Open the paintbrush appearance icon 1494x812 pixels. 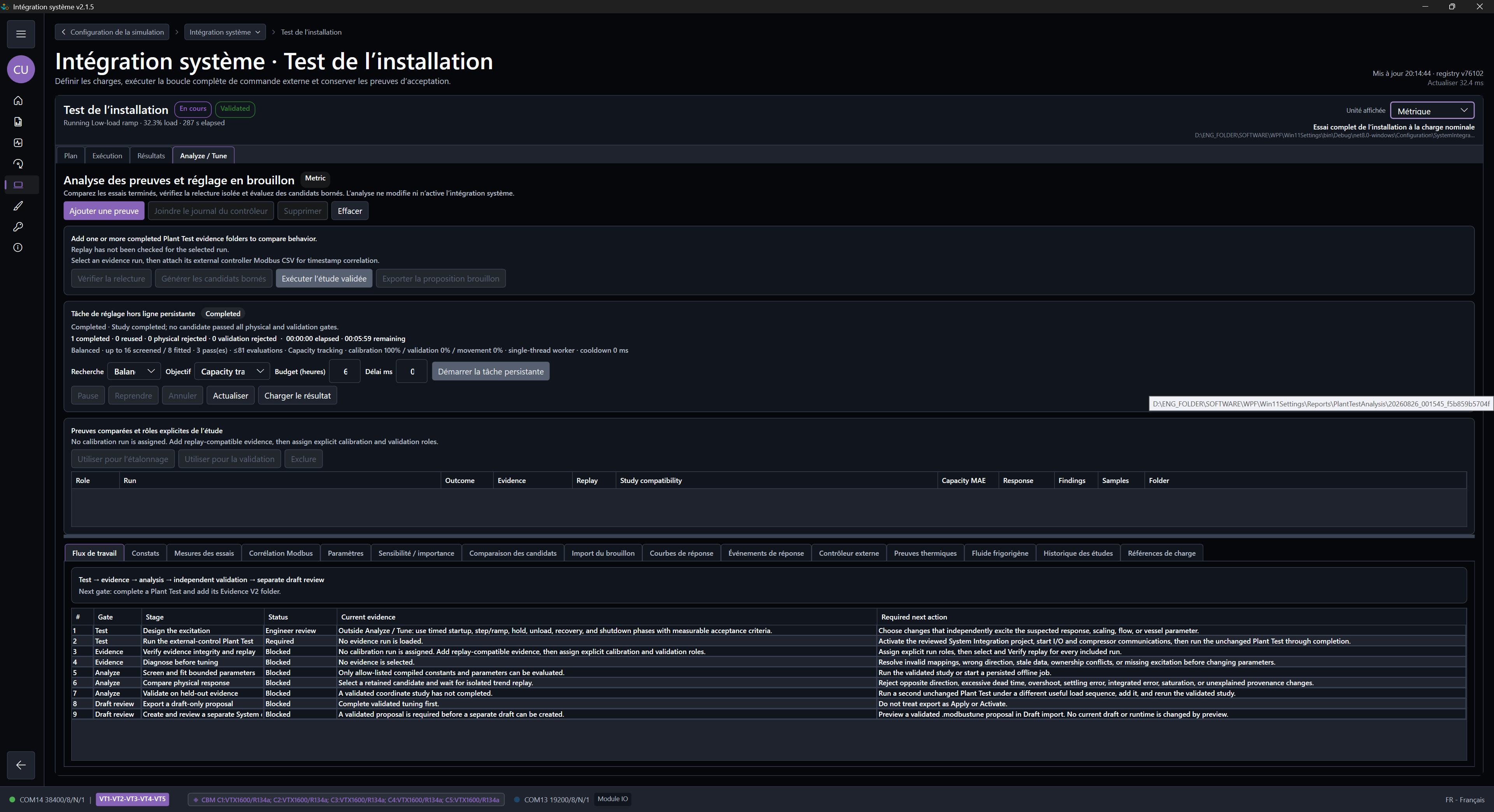coord(18,206)
